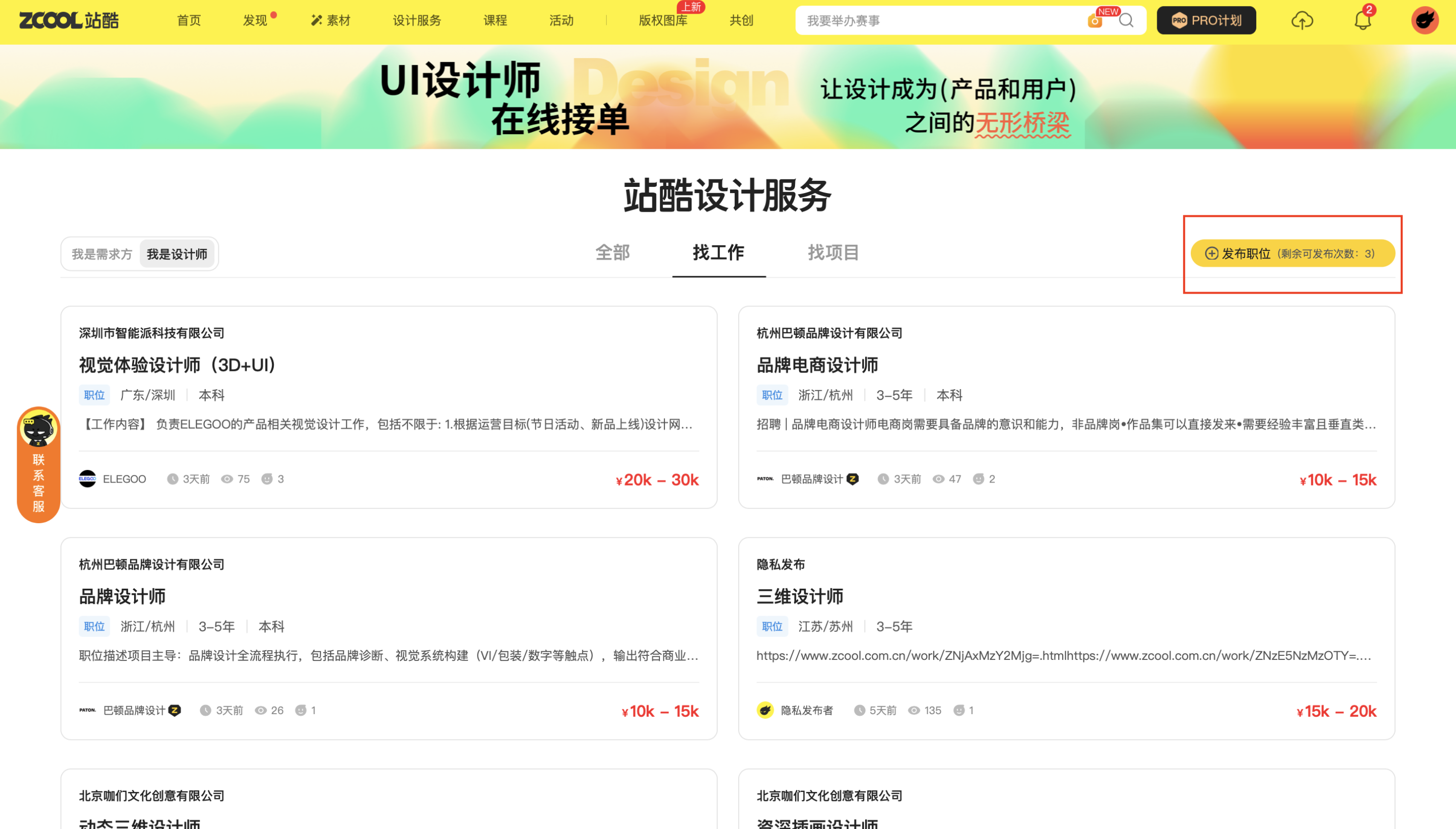
Task: Open the 素材 nav menu
Action: 330,20
